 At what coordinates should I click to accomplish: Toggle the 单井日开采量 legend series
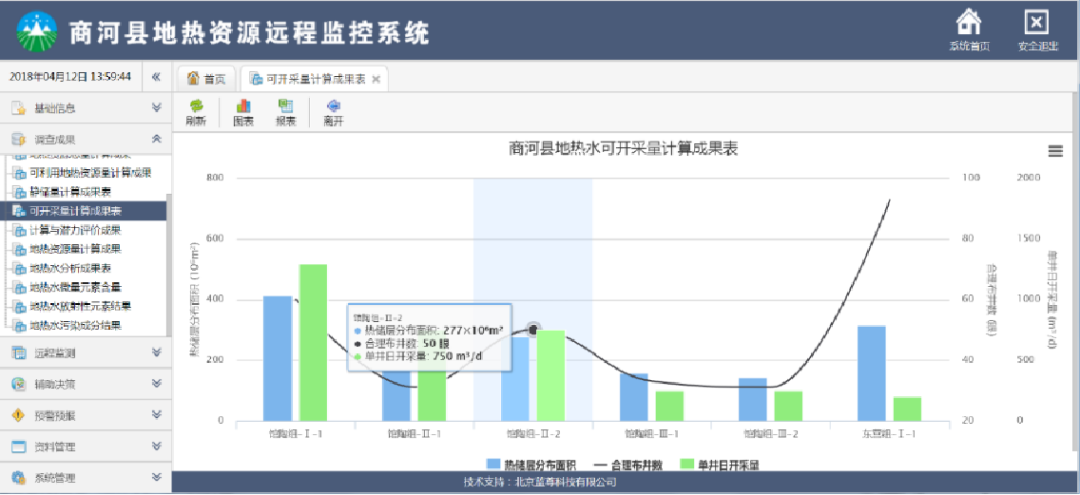coord(719,465)
